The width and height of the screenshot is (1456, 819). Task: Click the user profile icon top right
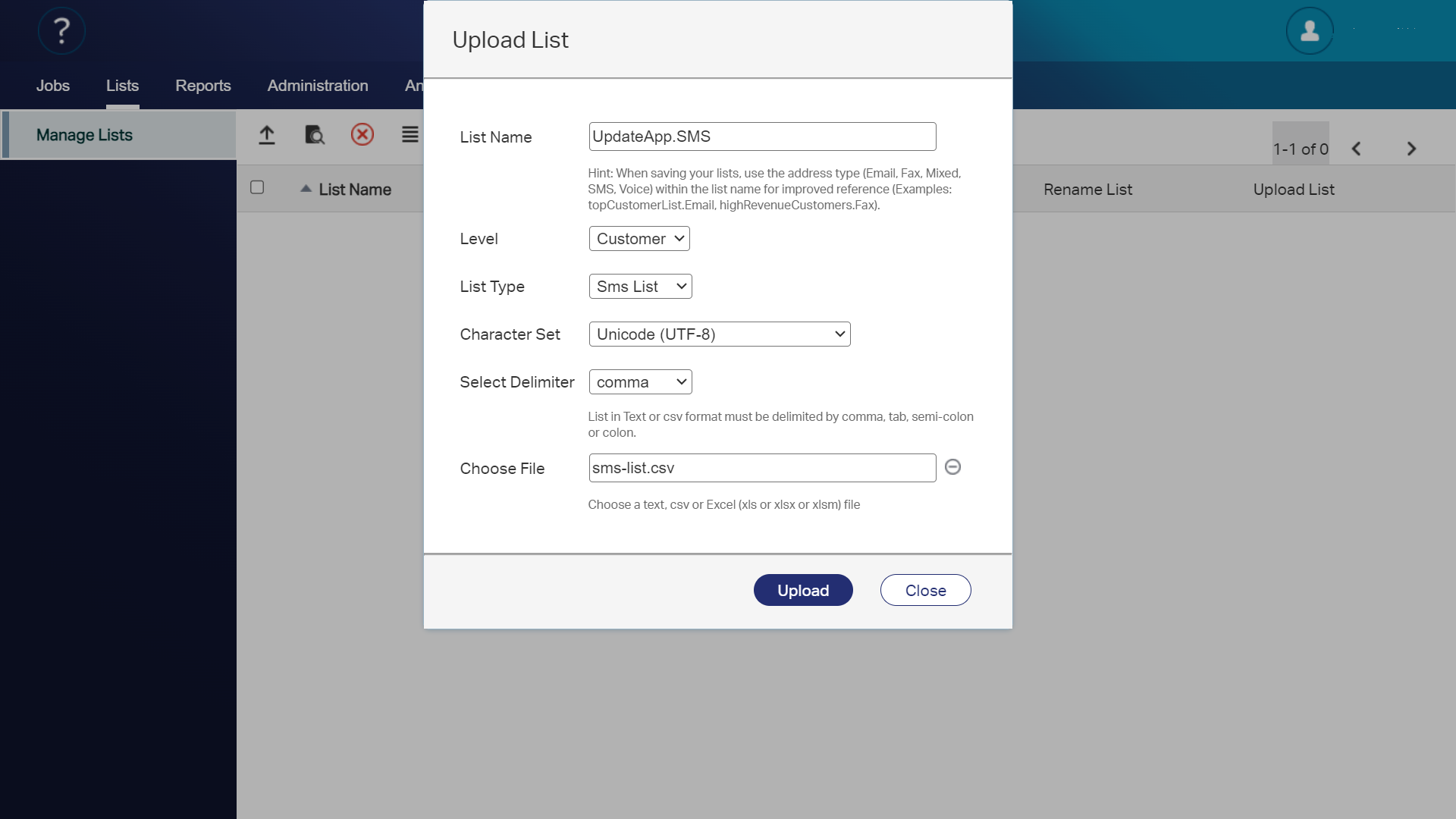pos(1310,30)
